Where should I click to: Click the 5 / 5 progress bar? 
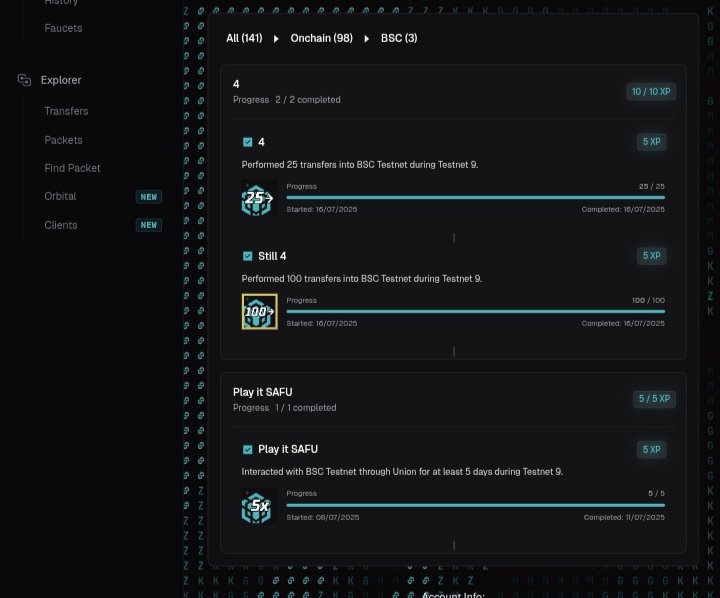pyautogui.click(x=475, y=505)
